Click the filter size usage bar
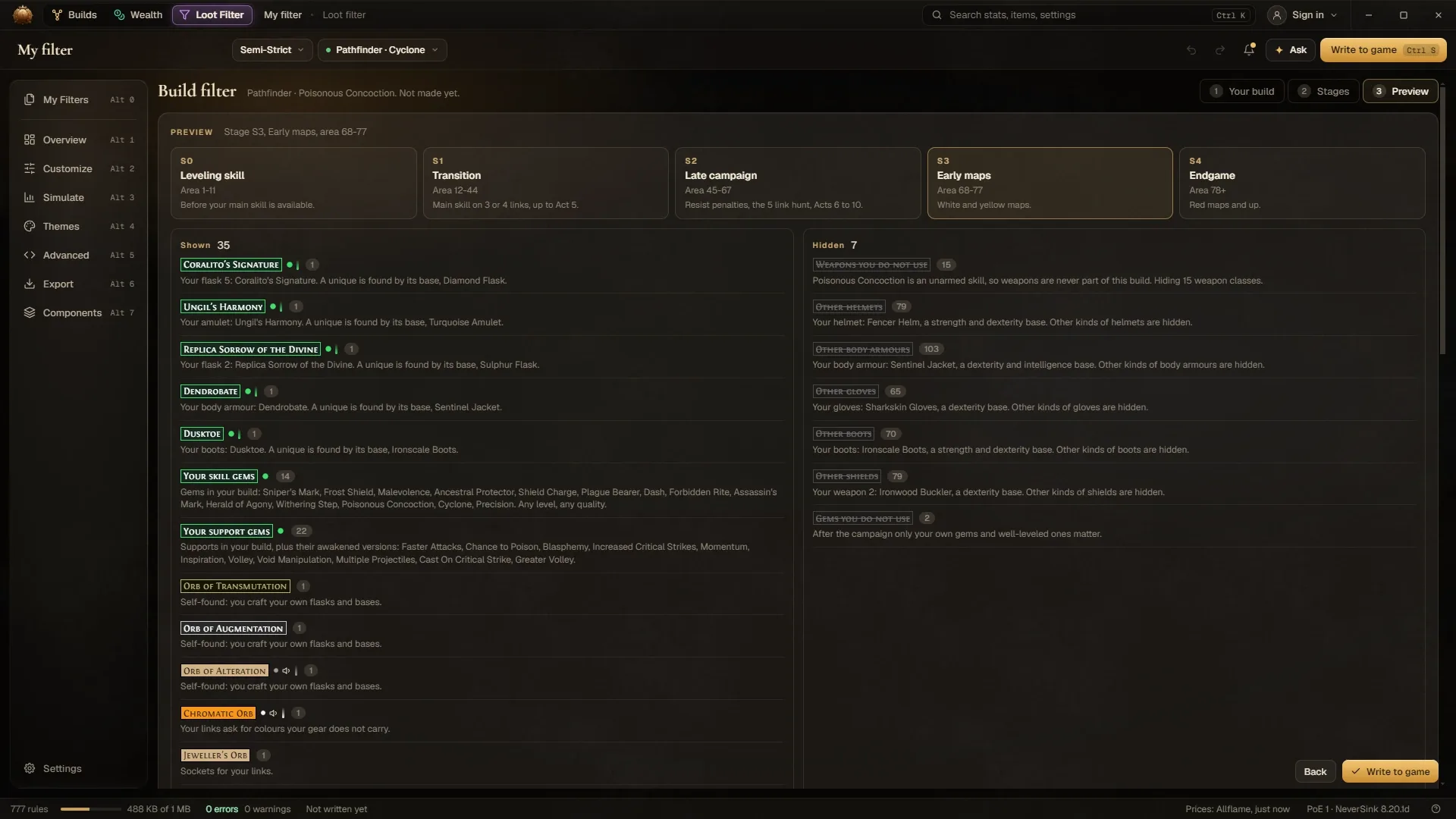This screenshot has width=1456, height=819. (90, 809)
